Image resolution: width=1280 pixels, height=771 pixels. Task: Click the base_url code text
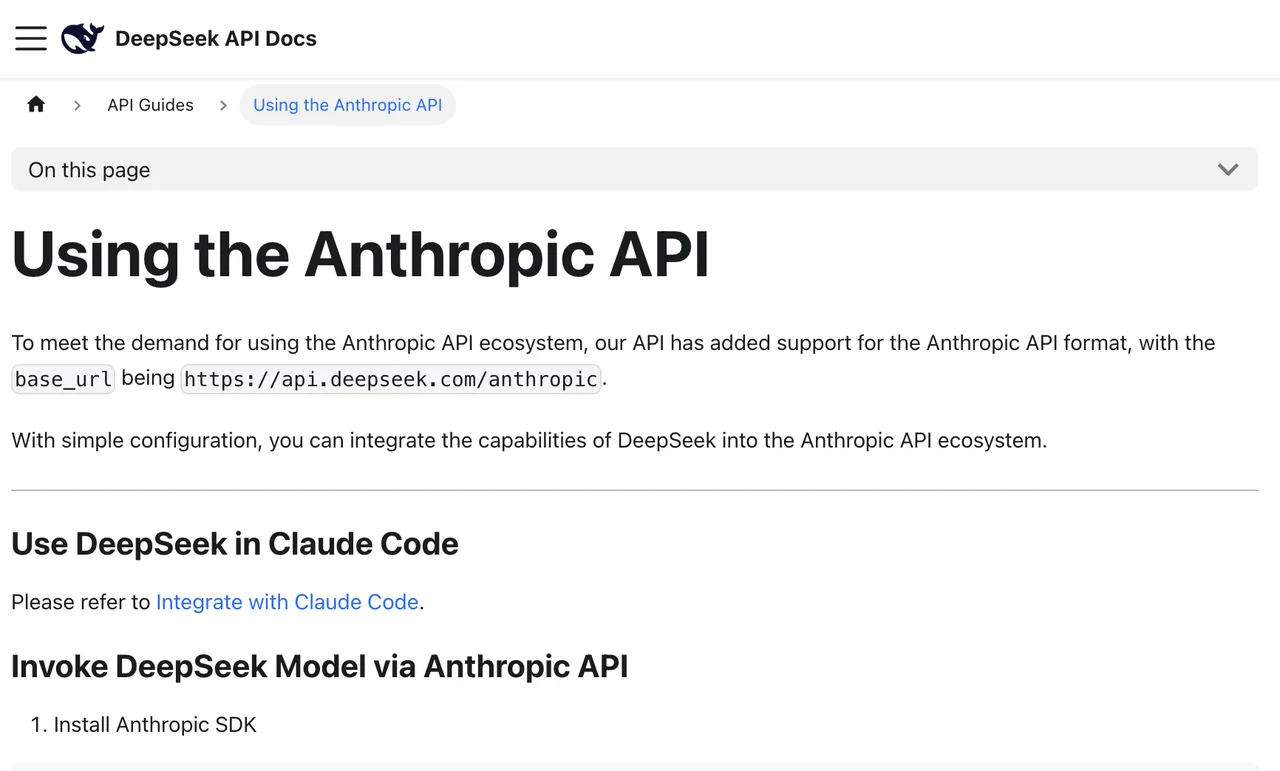point(63,380)
